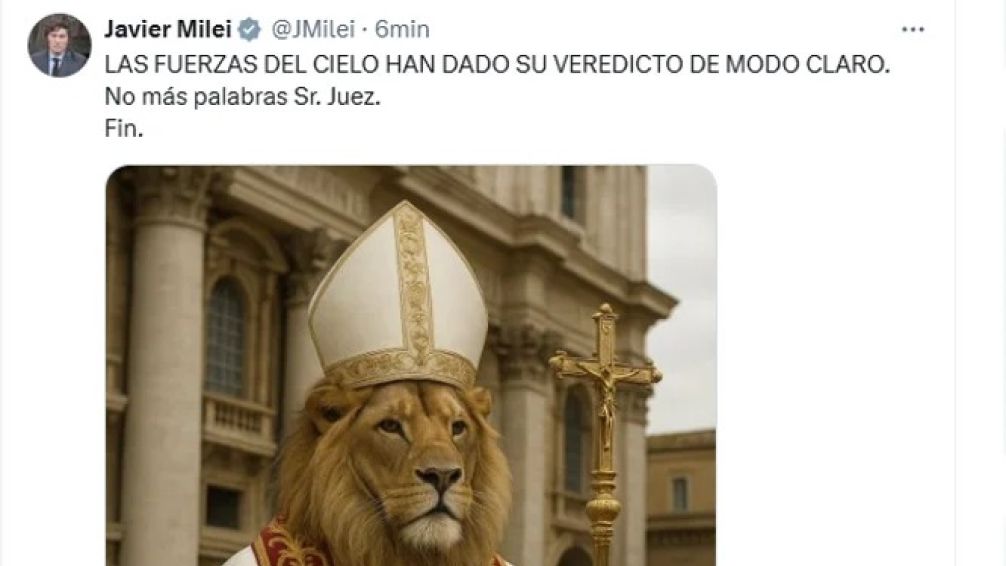The height and width of the screenshot is (566, 1006).
Task: Open the attached lion pope image
Action: pos(411,366)
